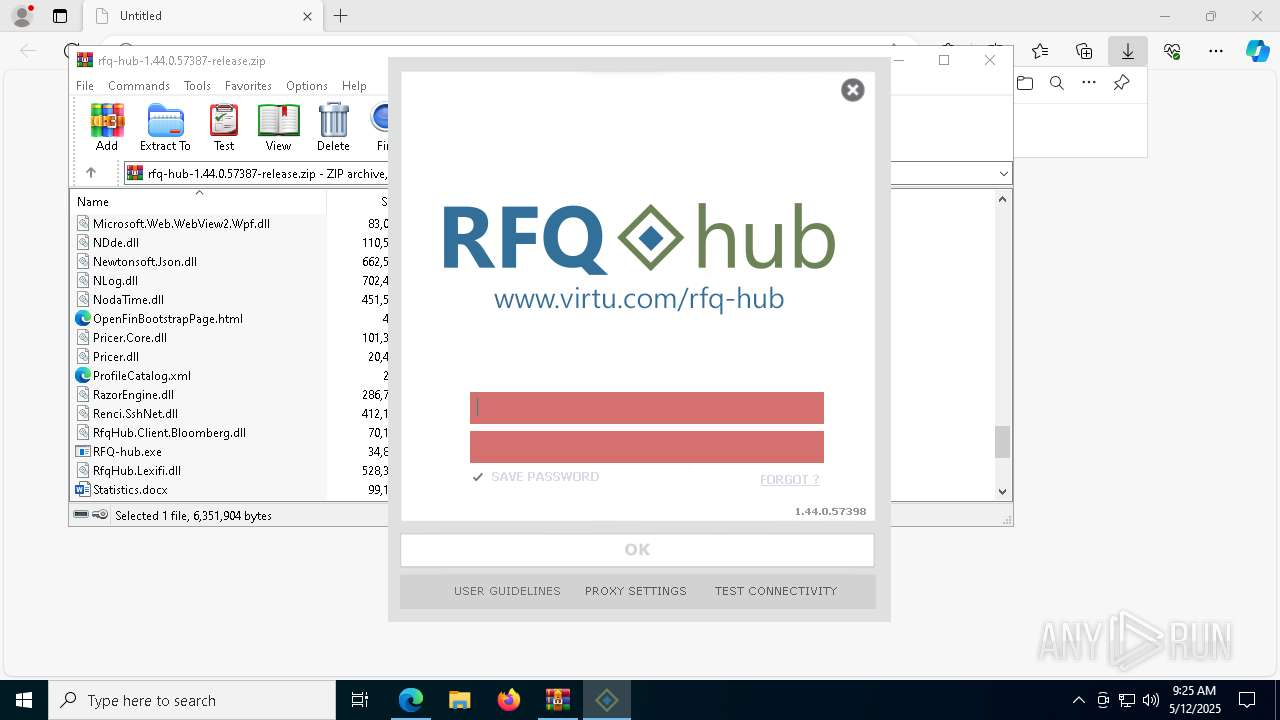Close the Untitled browser tab
This screenshot has height=720, width=1280.
308,16
